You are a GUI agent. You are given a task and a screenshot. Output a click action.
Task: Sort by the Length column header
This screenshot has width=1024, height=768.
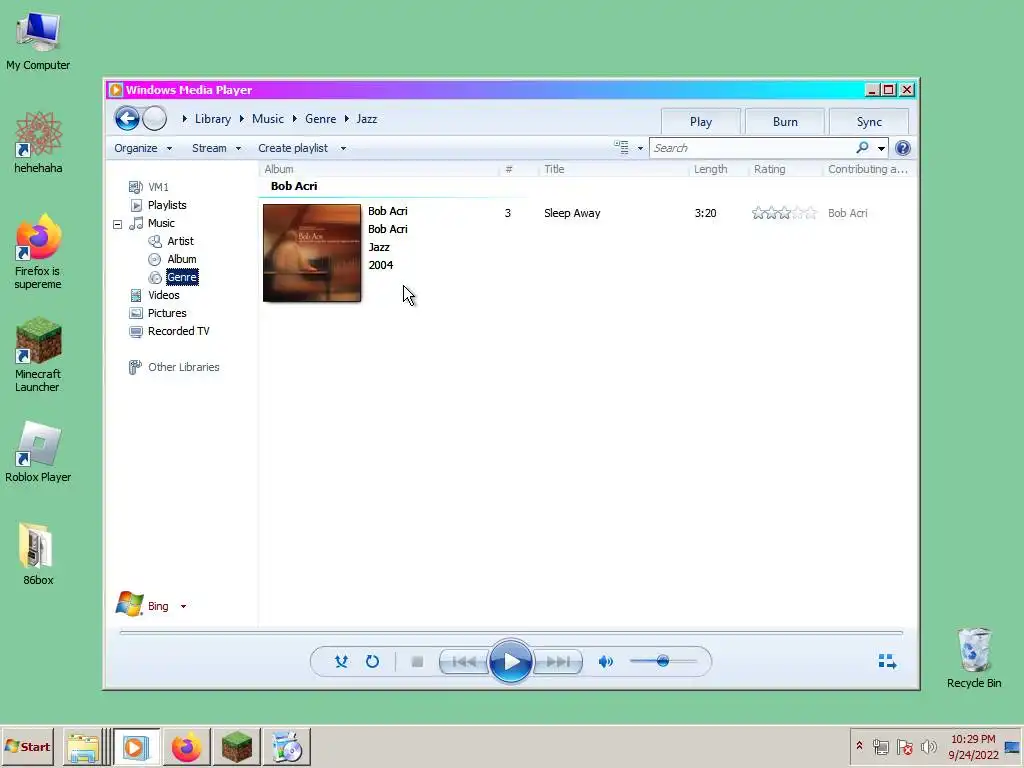711,169
